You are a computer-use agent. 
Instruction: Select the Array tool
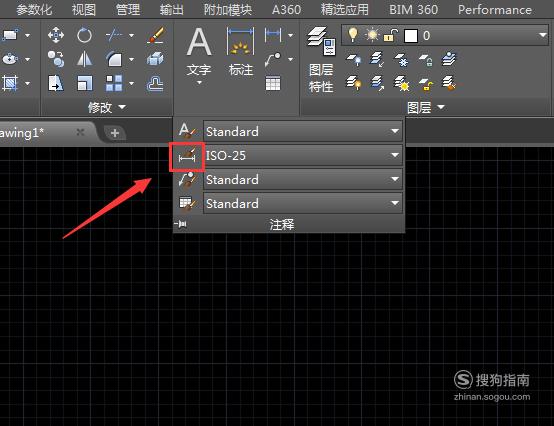[114, 84]
